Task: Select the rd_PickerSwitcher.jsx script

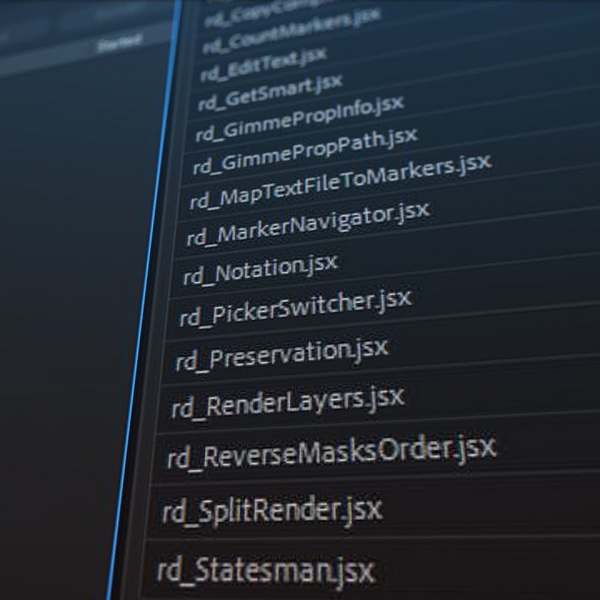Action: pos(295,309)
